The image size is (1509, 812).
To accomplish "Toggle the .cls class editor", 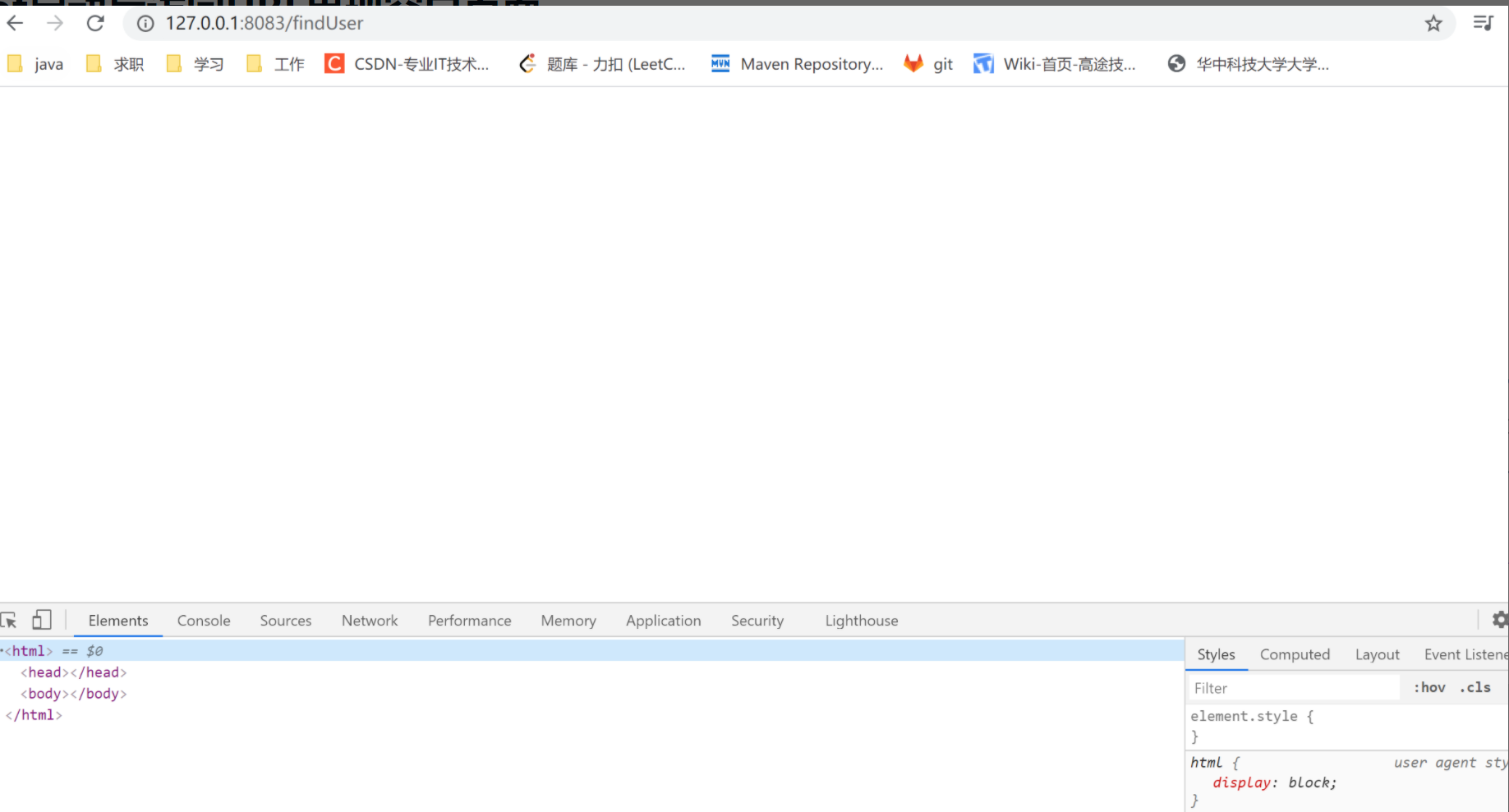I will click(1475, 687).
